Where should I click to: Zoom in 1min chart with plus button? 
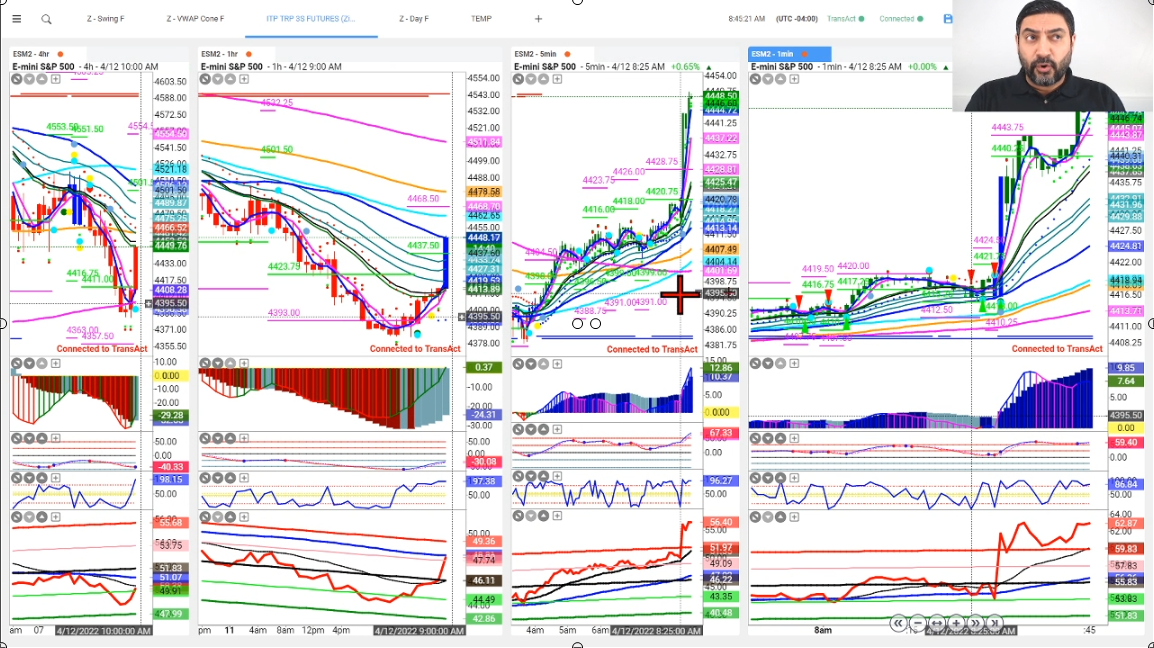pyautogui.click(x=956, y=623)
